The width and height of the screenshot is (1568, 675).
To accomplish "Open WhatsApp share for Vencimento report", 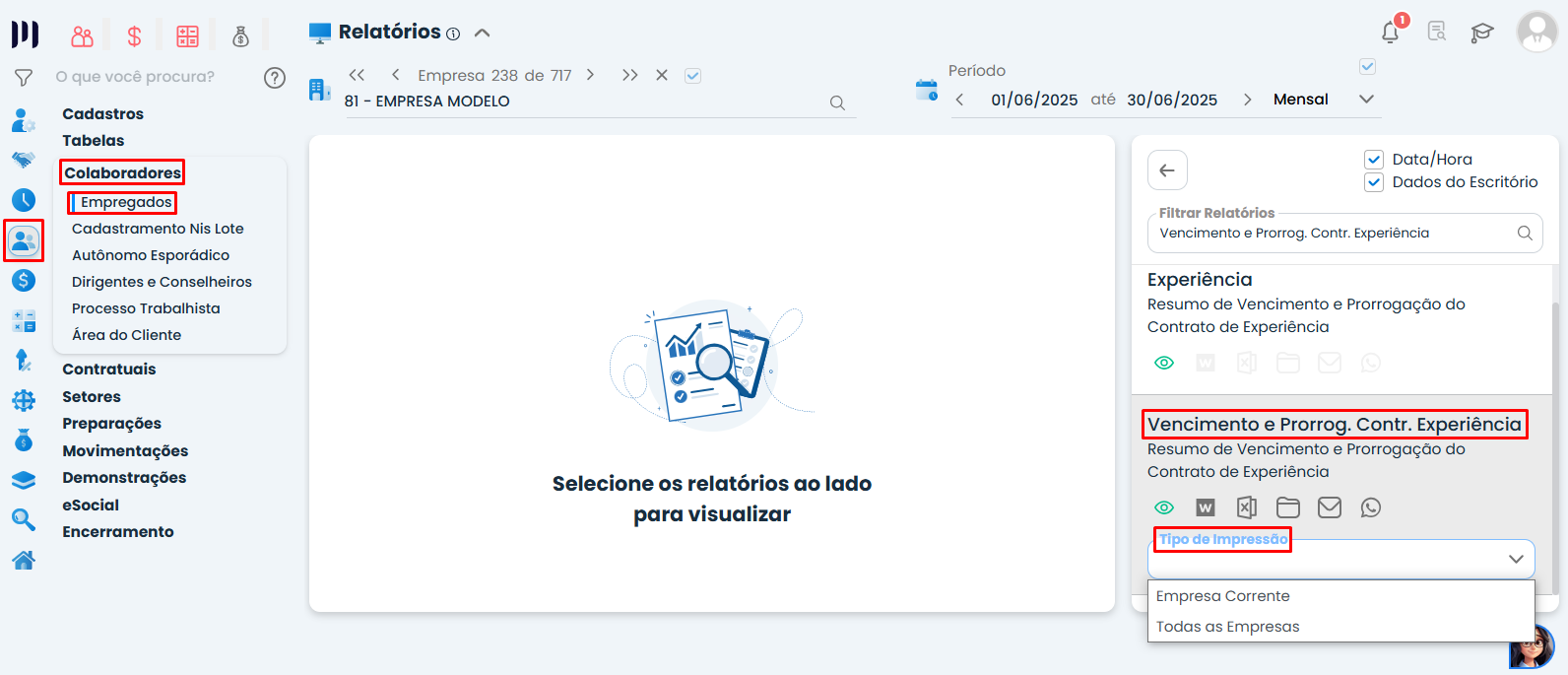I will [x=1370, y=507].
